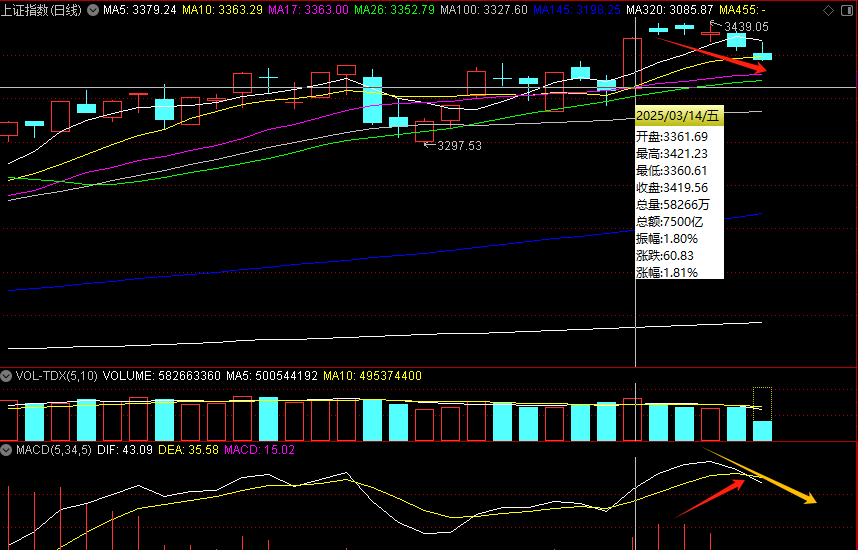Viewport: 858px width, 550px height.
Task: Click the MACD(5,34,5) indicator name
Action: coord(54,450)
